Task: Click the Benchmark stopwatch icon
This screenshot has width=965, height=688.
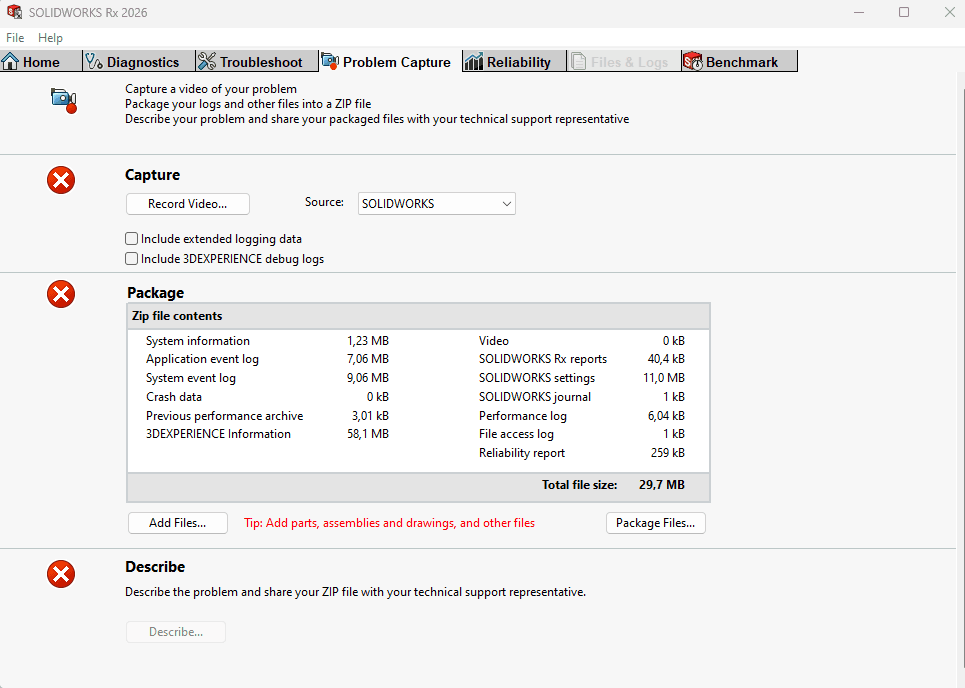Action: pos(693,62)
